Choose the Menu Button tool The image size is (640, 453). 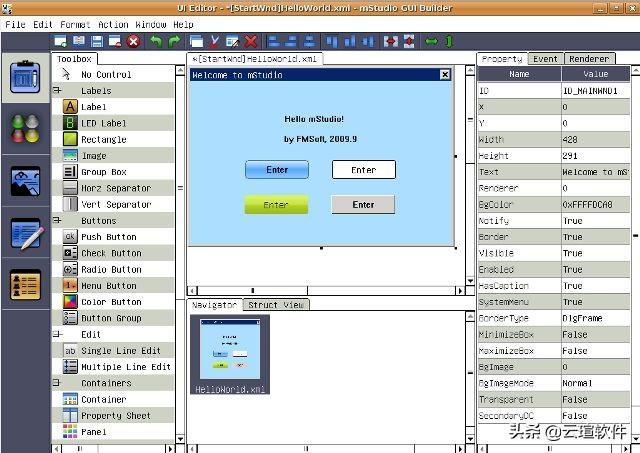pyautogui.click(x=108, y=285)
